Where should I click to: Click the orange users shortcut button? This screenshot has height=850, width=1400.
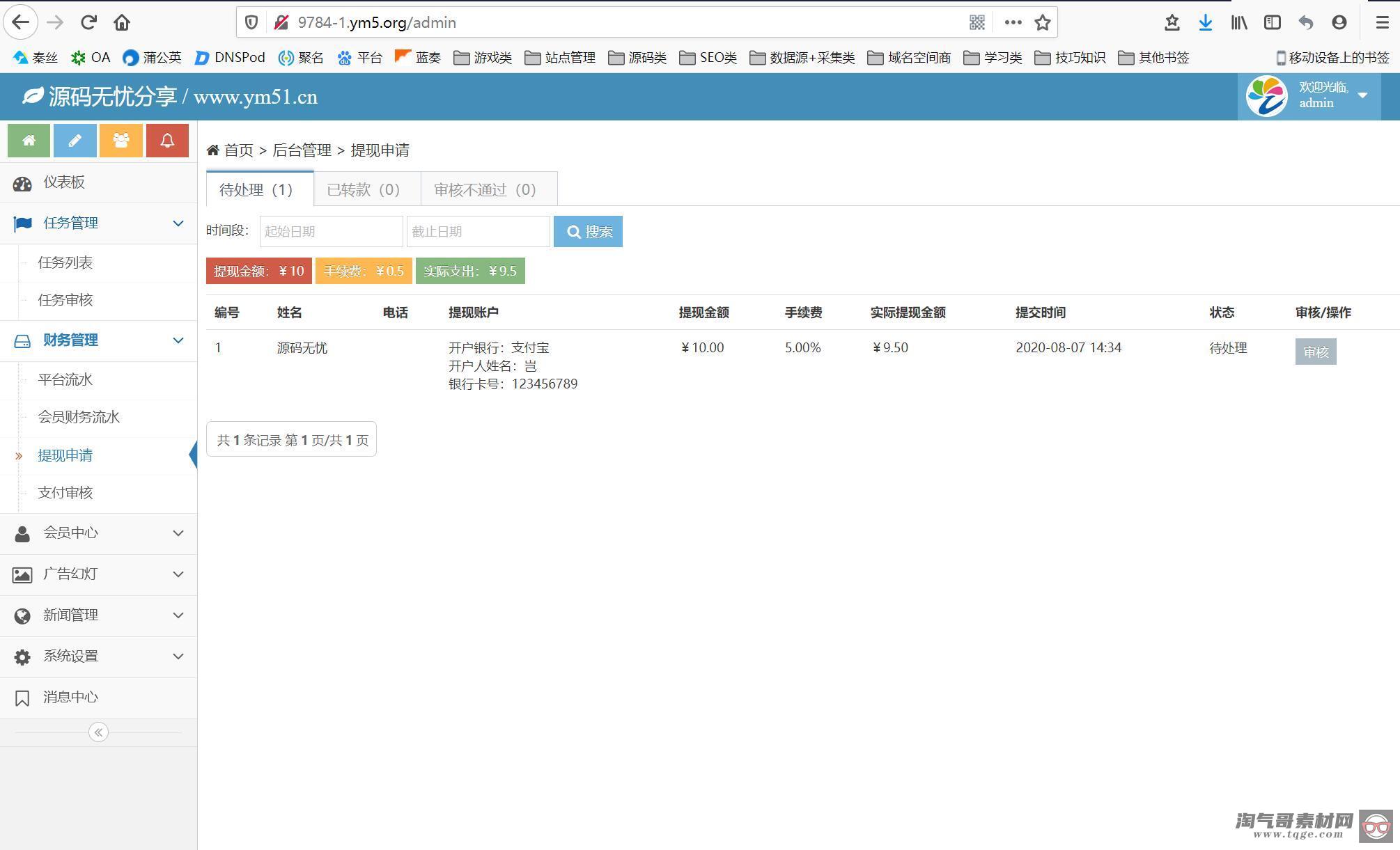click(121, 141)
